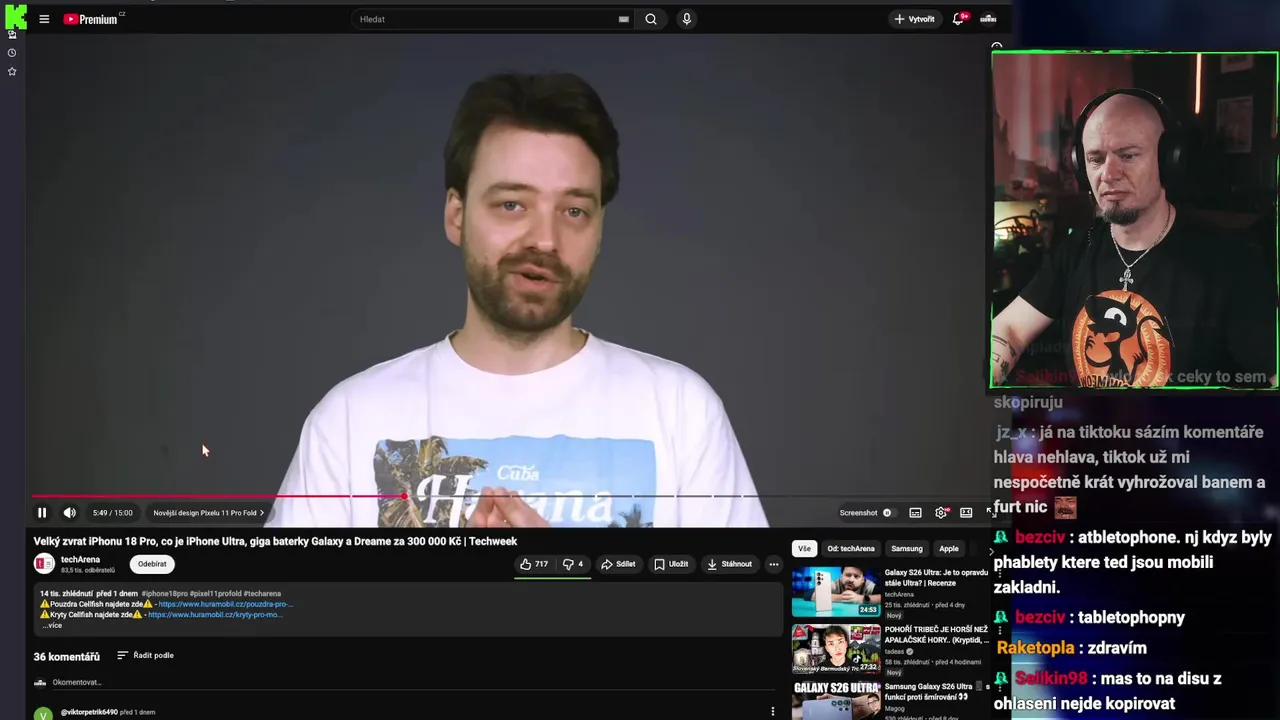This screenshot has height=720, width=1280.
Task: Open the Řadit podle sort dropdown
Action: point(146,655)
